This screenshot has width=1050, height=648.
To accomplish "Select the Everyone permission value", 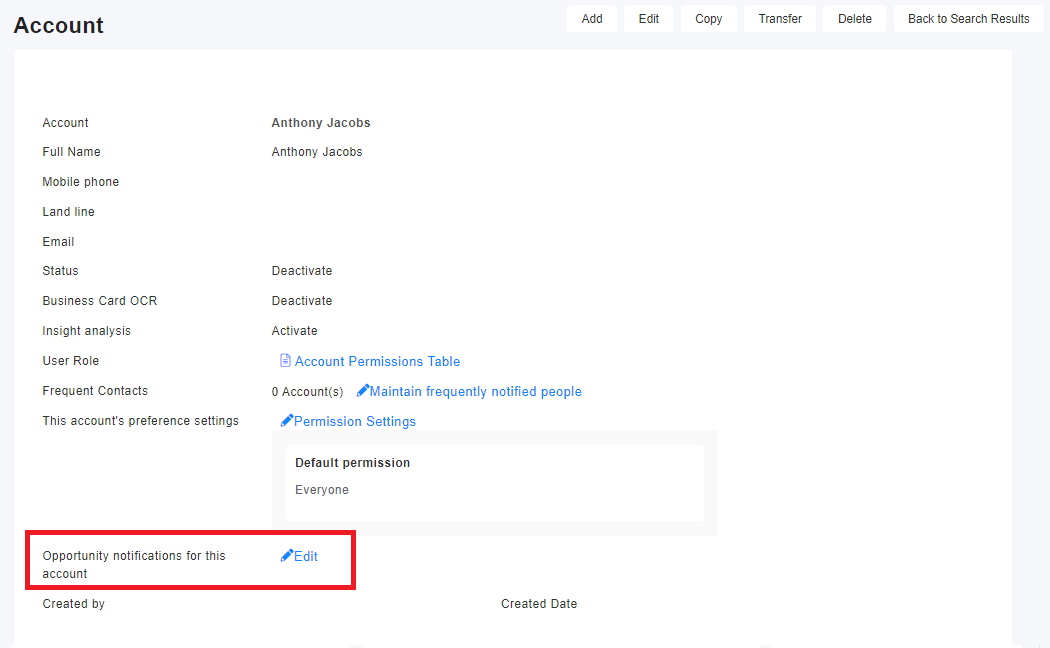I will pos(322,490).
